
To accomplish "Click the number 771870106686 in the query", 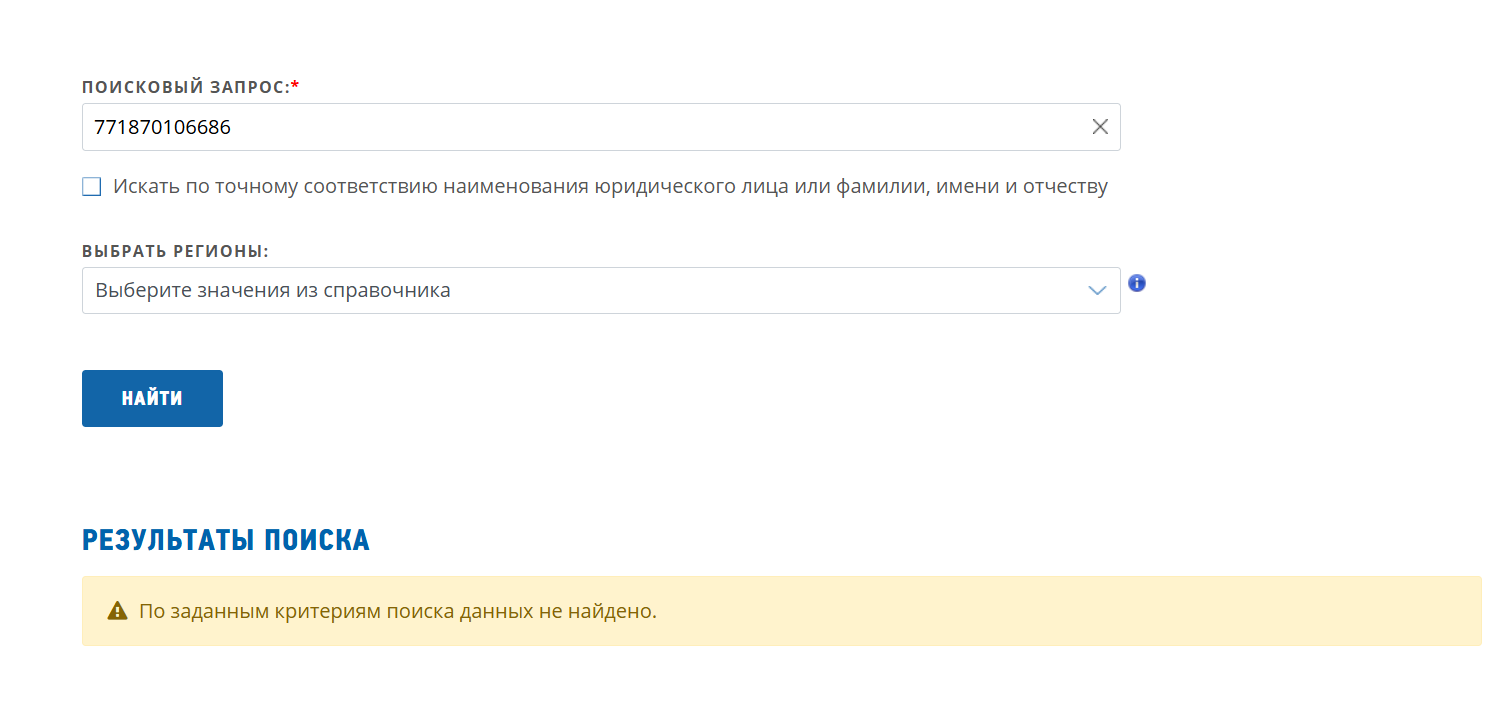I will click(x=163, y=127).
